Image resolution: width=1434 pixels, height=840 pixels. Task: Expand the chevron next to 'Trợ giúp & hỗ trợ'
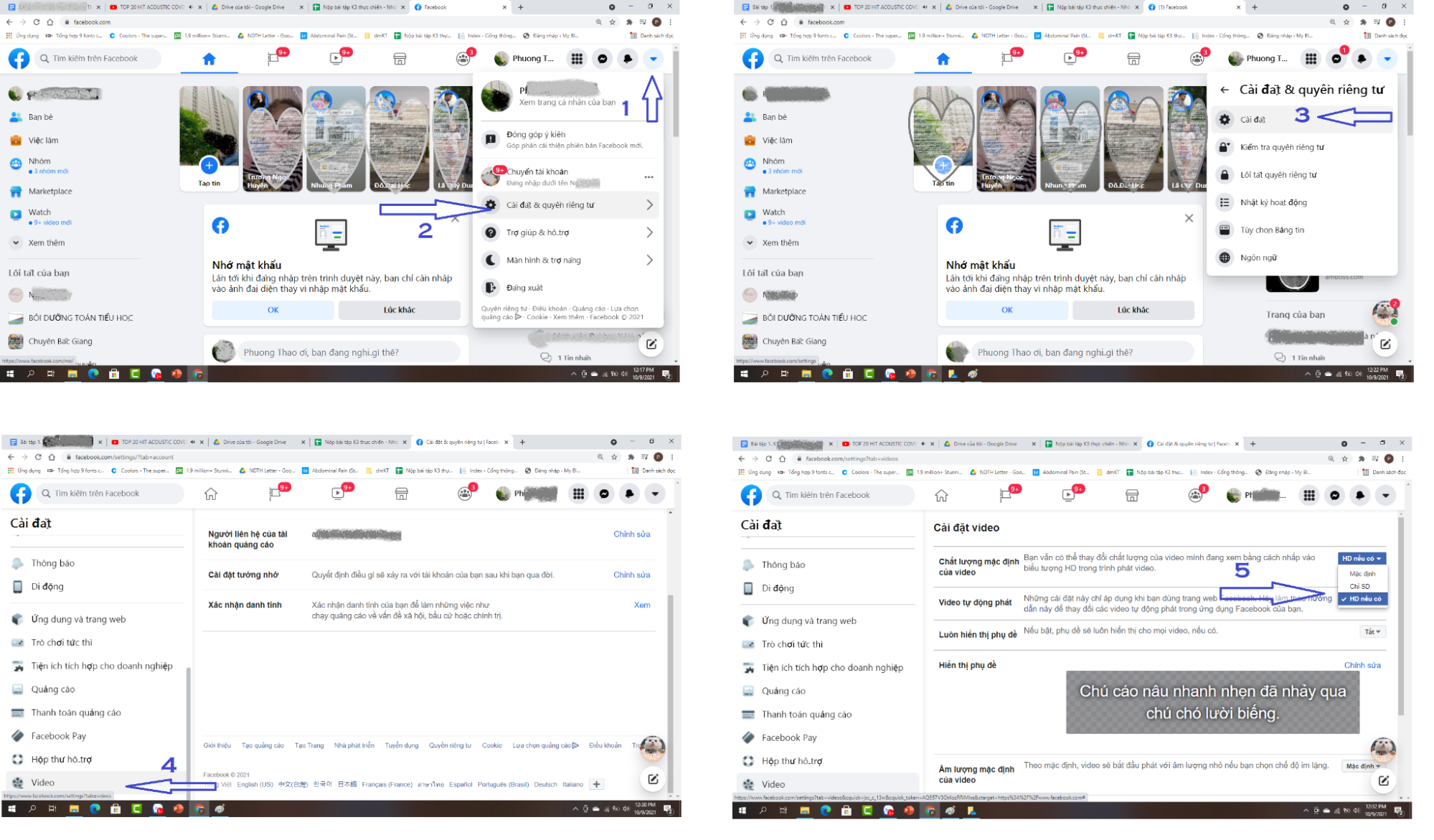pyautogui.click(x=649, y=232)
